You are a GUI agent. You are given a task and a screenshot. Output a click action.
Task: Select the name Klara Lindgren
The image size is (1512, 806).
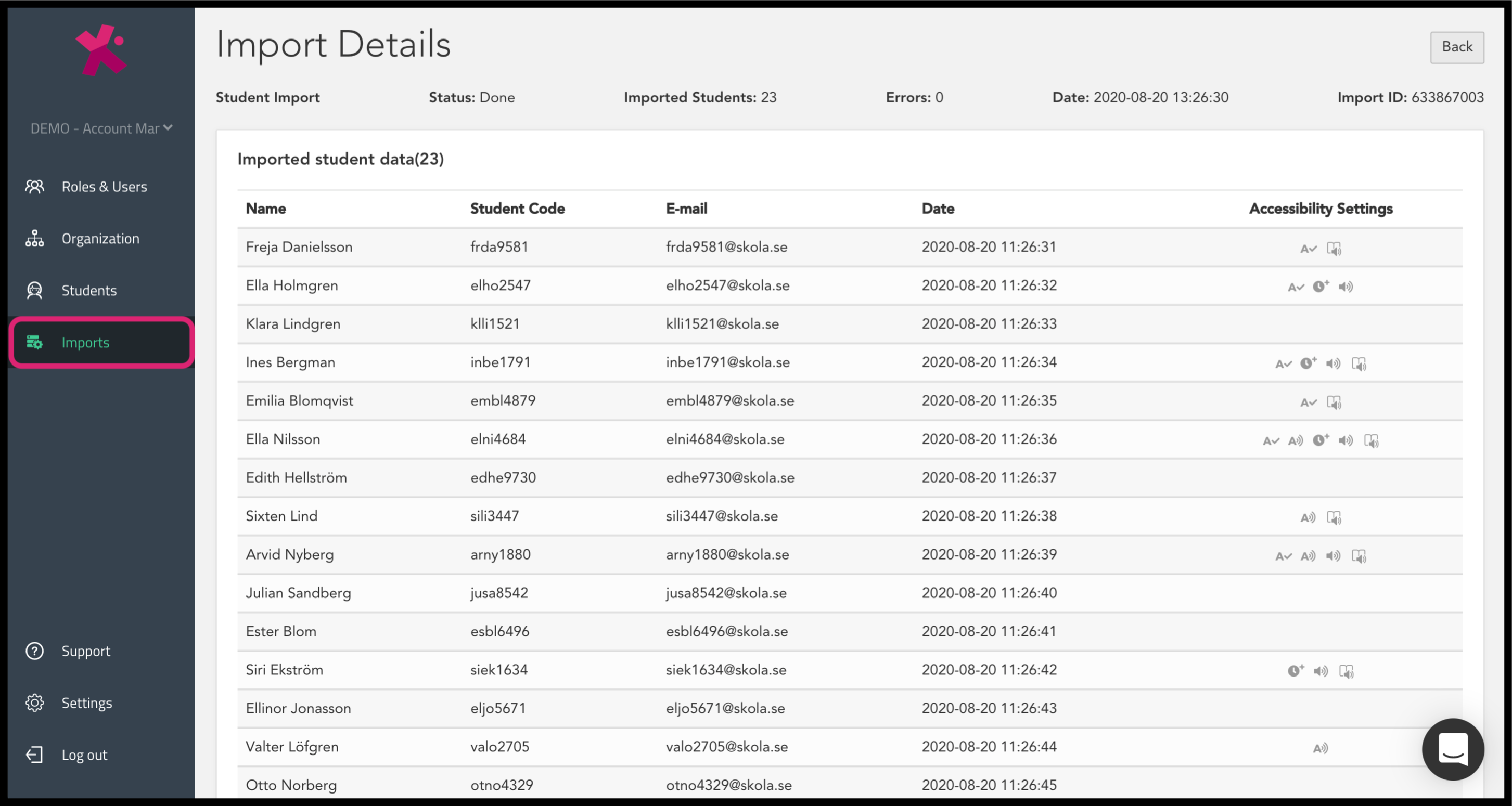tap(293, 324)
